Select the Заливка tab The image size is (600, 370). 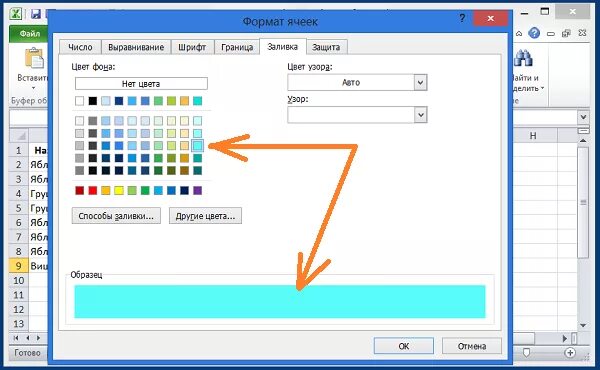[282, 46]
